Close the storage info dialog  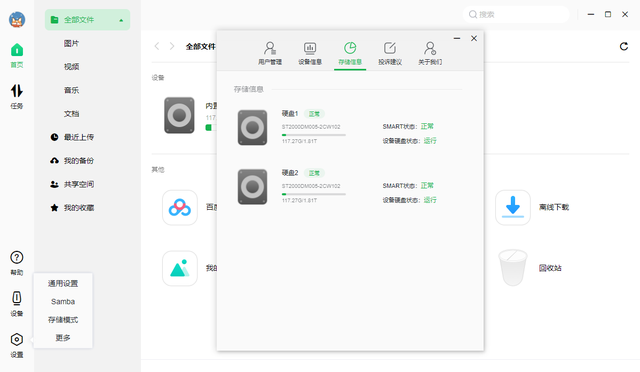click(x=474, y=38)
